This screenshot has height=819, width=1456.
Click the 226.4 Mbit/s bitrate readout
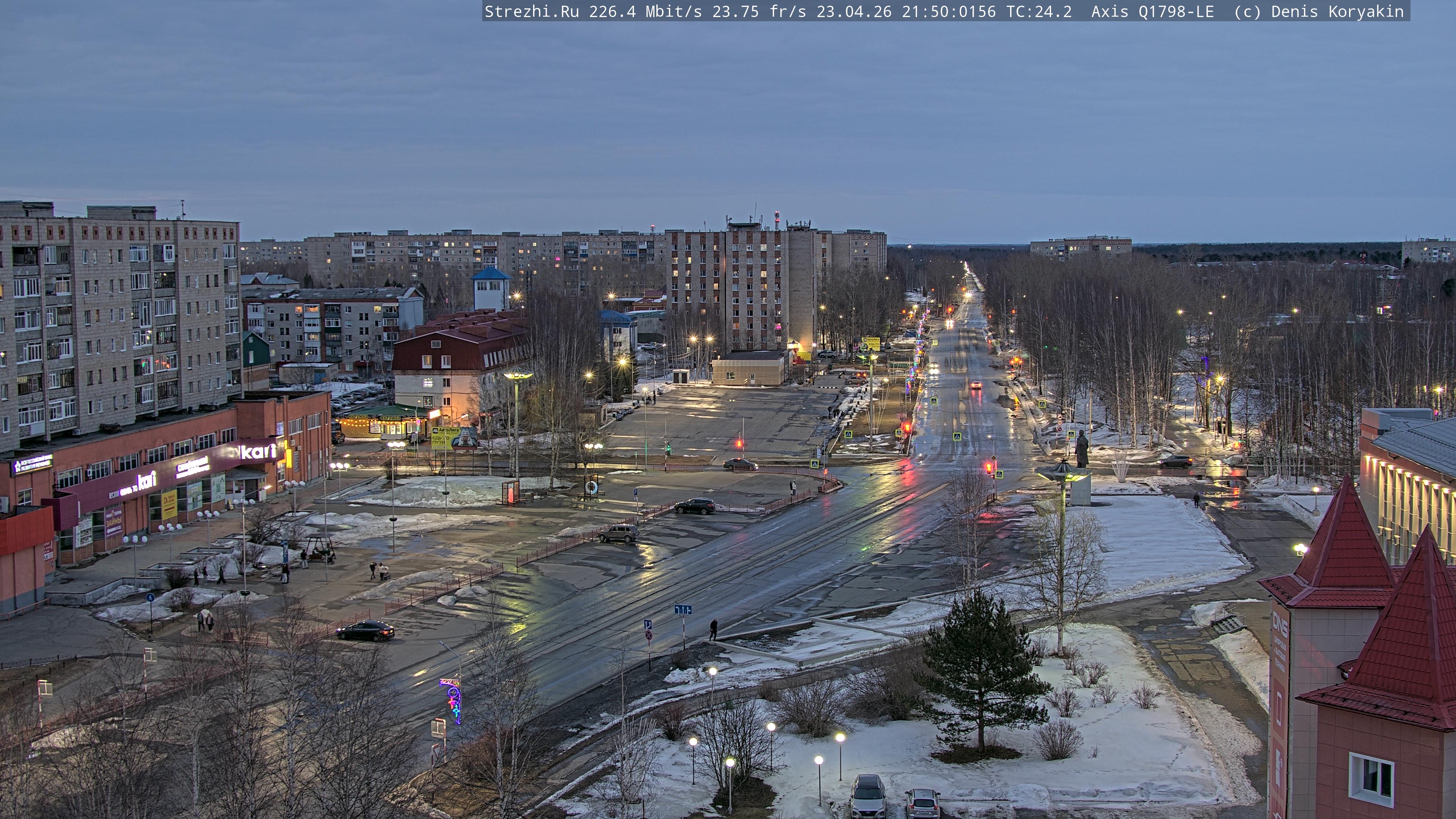point(645,12)
